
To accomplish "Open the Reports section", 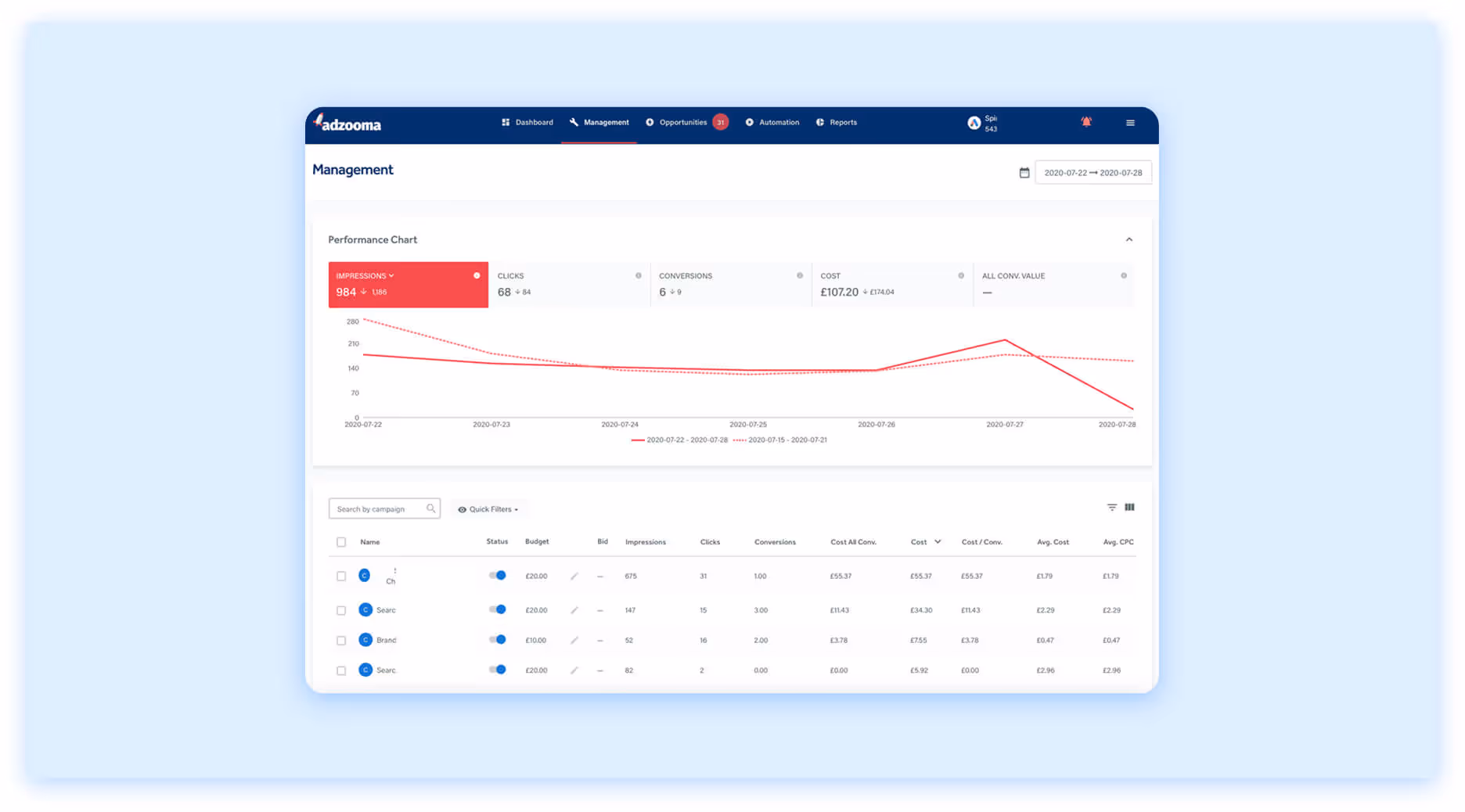I will 837,122.
